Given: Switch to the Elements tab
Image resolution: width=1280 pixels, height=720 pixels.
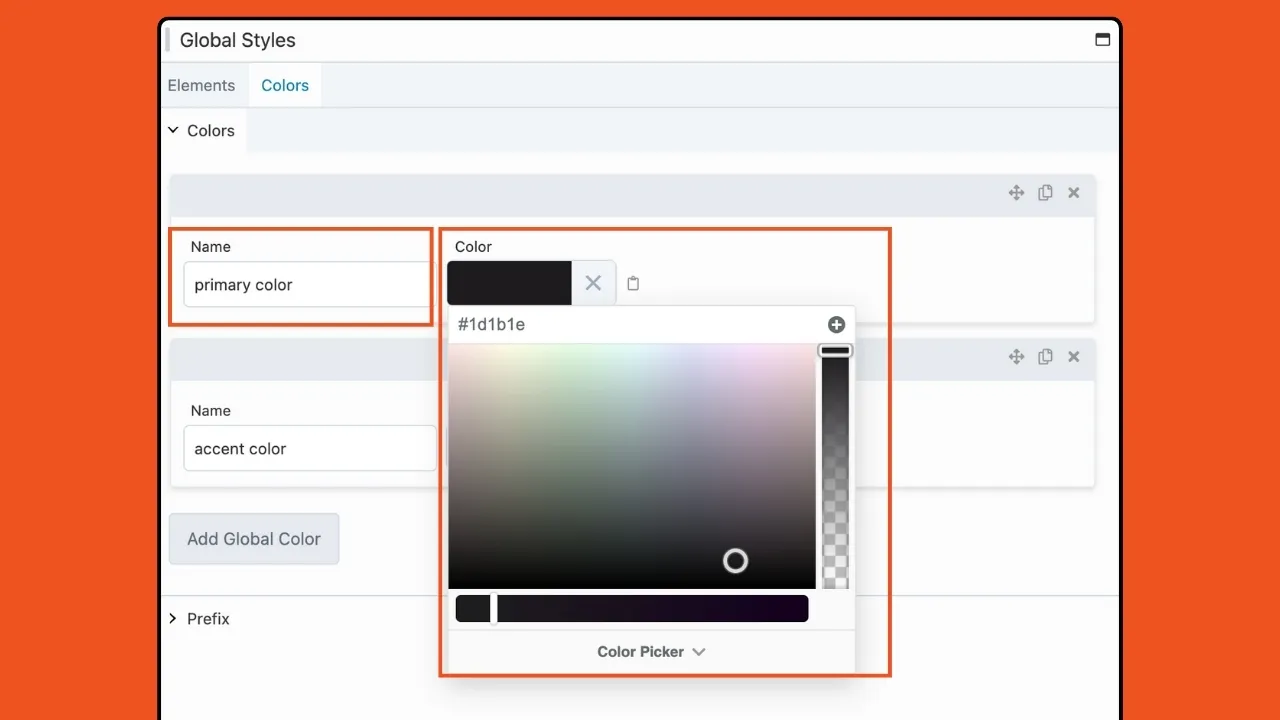Looking at the screenshot, I should pyautogui.click(x=201, y=85).
